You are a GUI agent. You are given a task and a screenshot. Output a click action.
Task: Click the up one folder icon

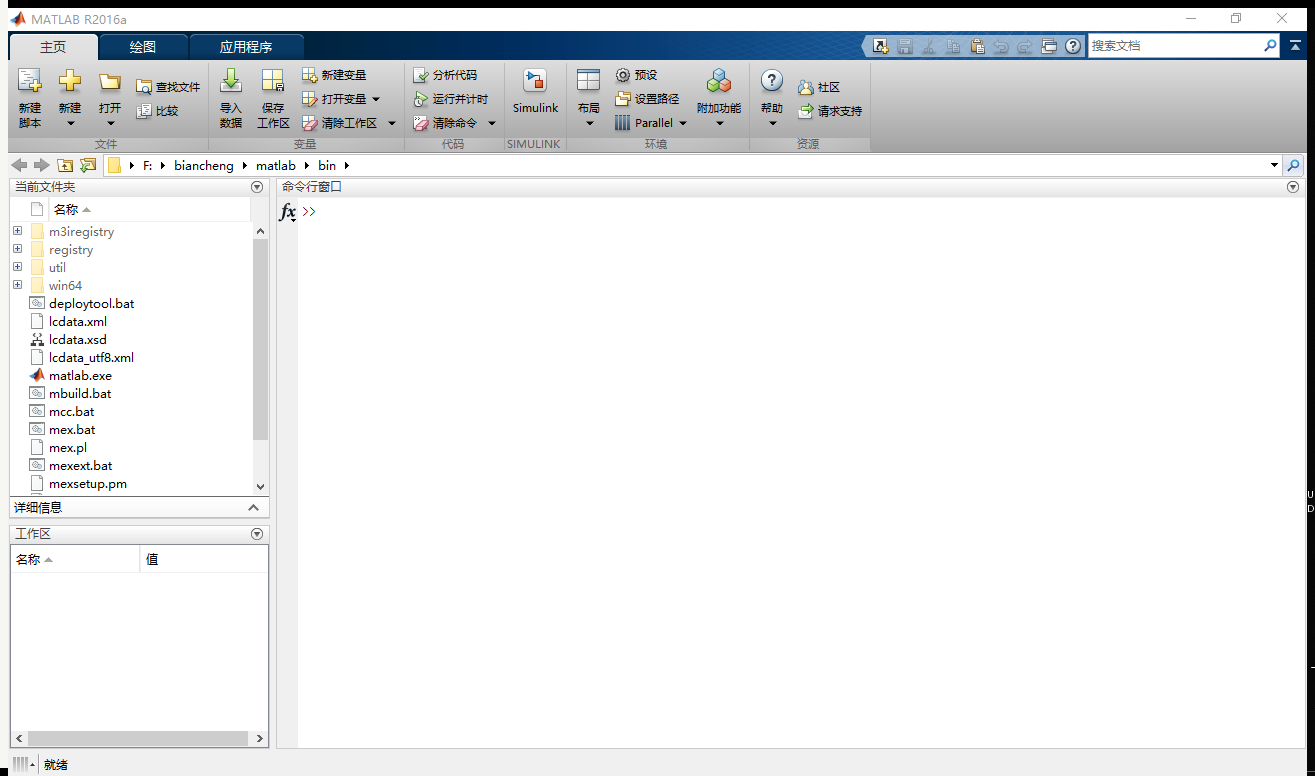tap(65, 165)
